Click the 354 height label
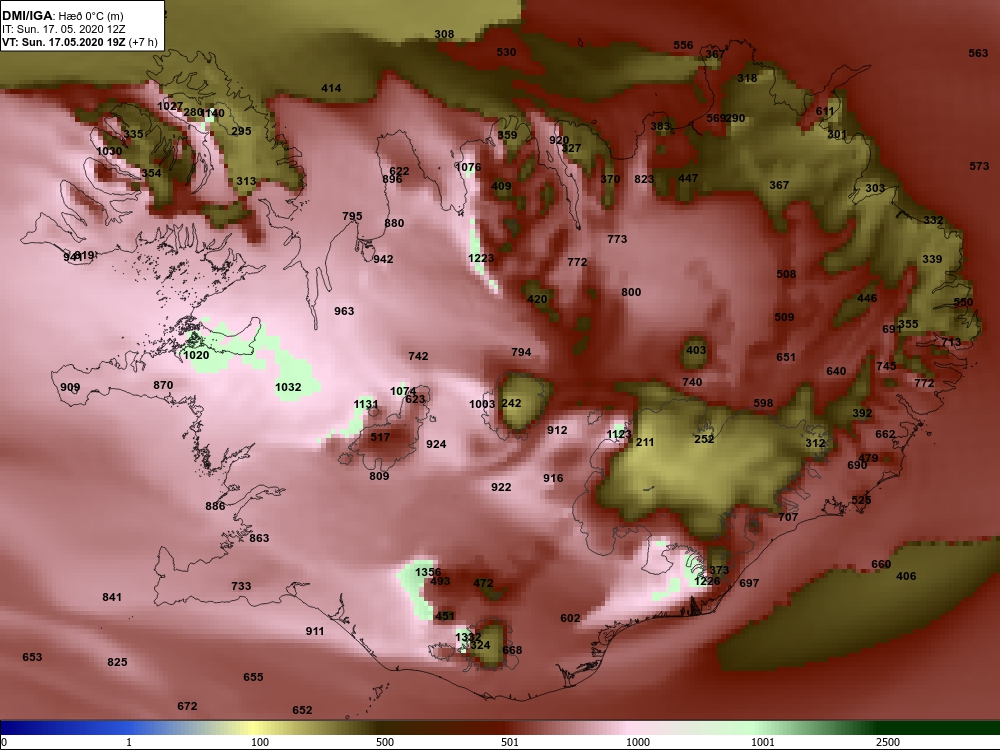The image size is (1000, 750). (151, 173)
